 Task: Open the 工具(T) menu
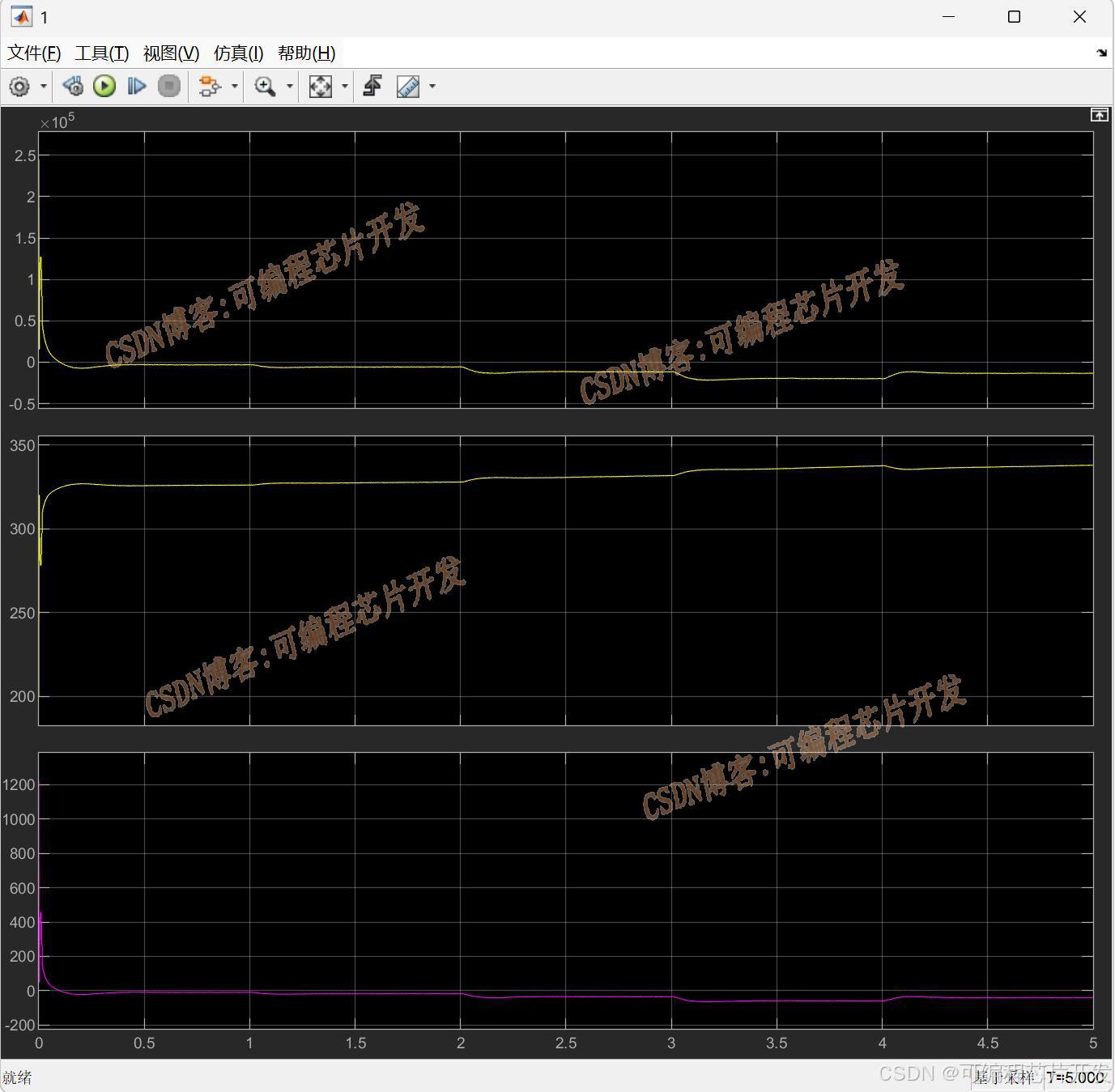point(102,53)
